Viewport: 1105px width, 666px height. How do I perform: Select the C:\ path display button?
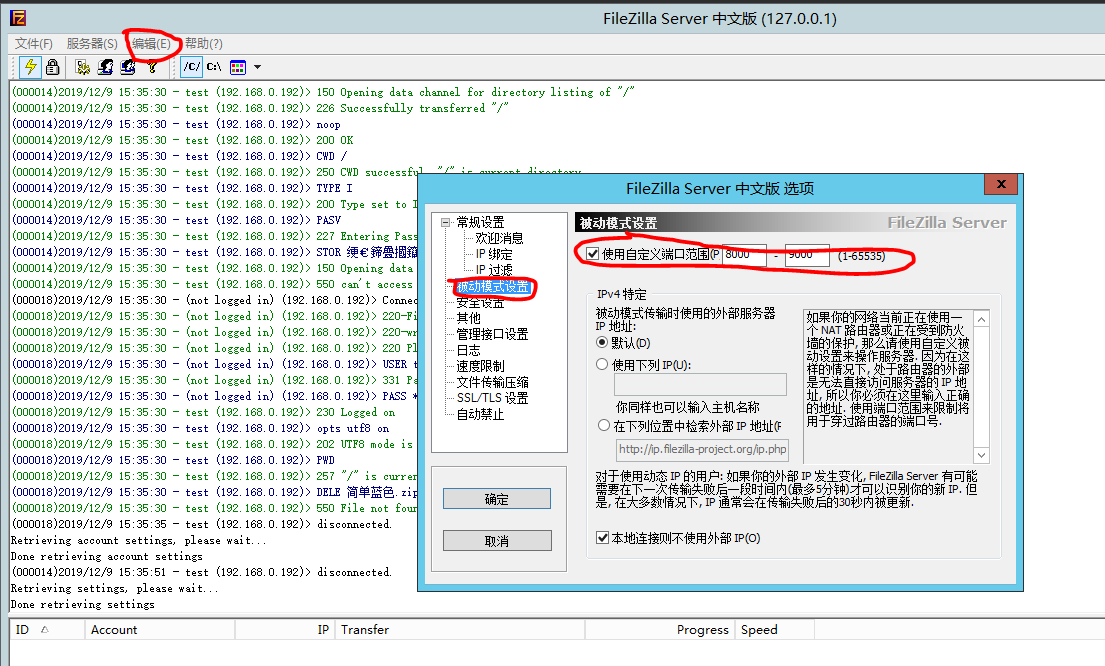214,67
